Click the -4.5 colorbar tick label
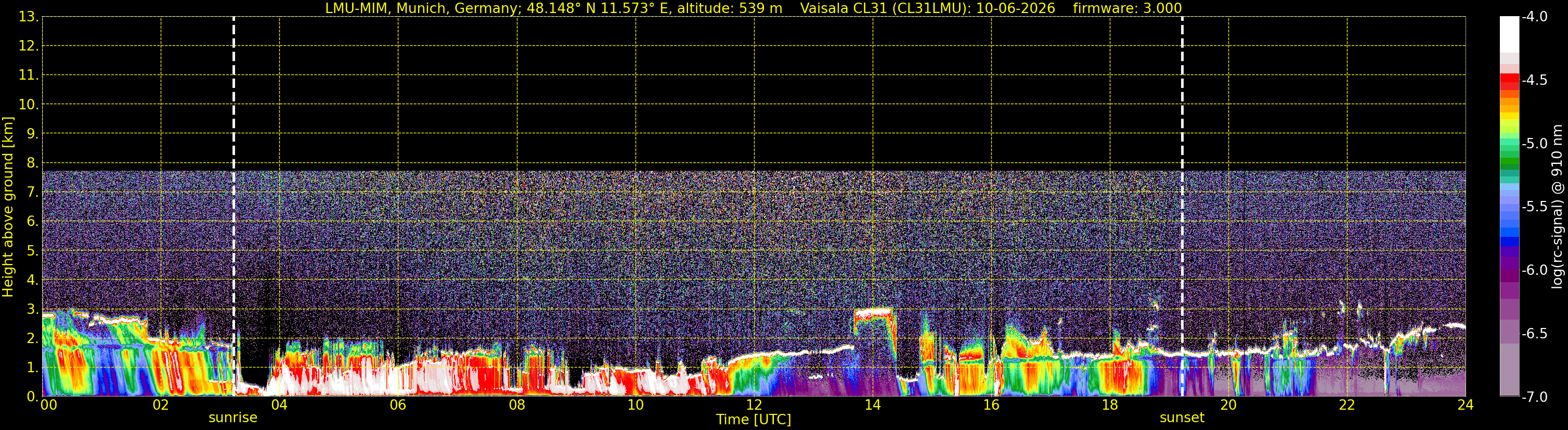 (1534, 80)
